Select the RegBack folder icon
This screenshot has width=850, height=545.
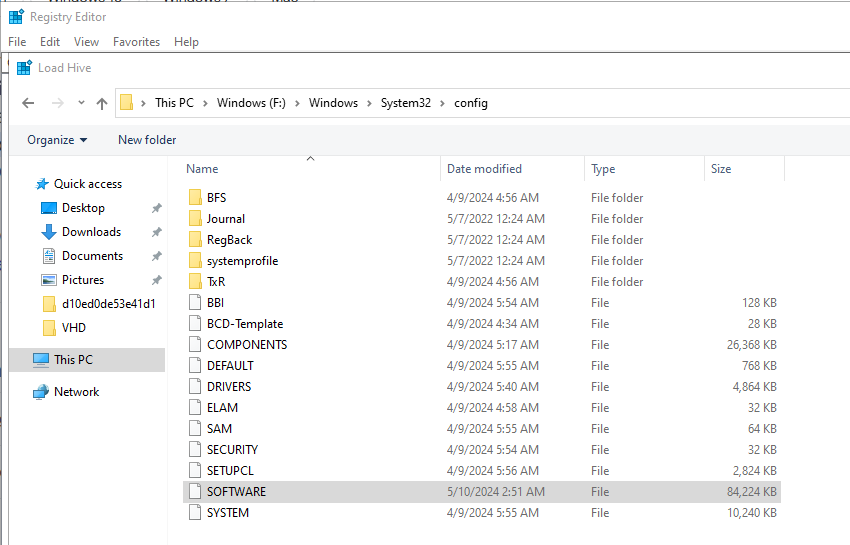point(195,240)
